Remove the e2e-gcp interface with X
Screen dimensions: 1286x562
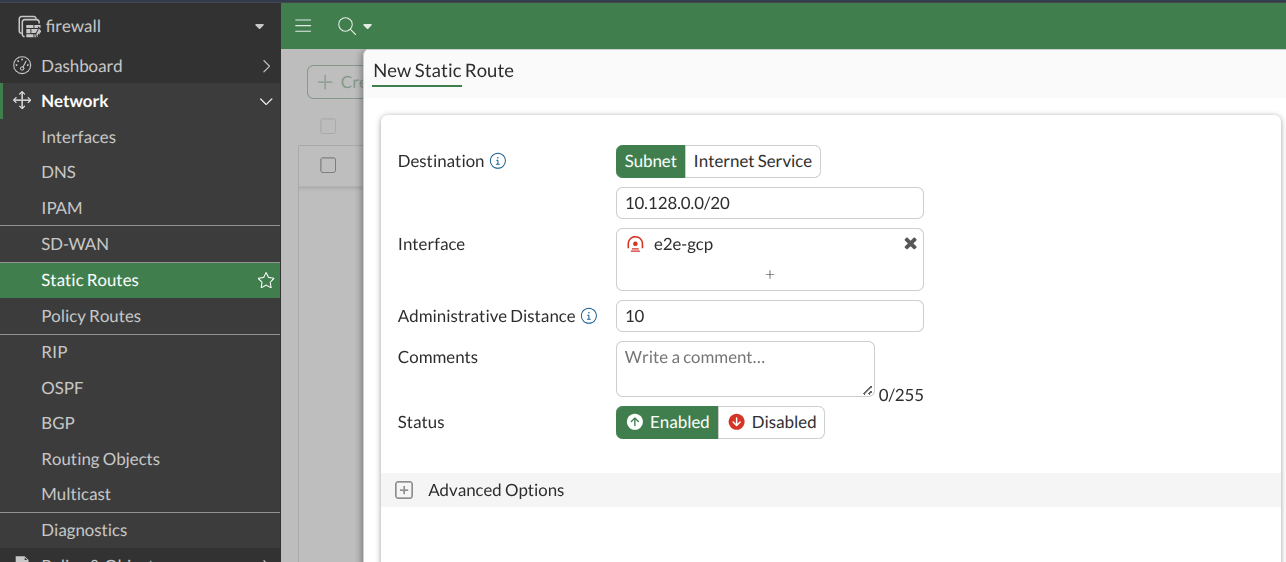[910, 243]
